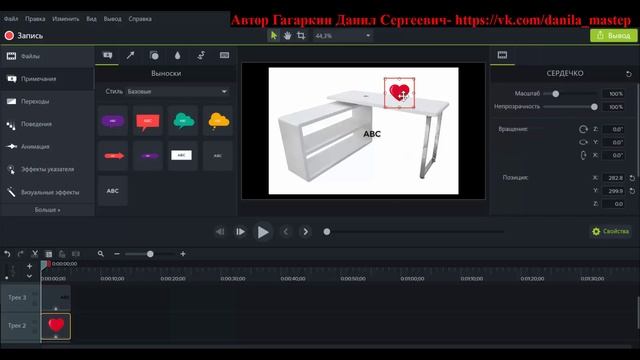Select the arrows and lines tab icon

[130, 56]
